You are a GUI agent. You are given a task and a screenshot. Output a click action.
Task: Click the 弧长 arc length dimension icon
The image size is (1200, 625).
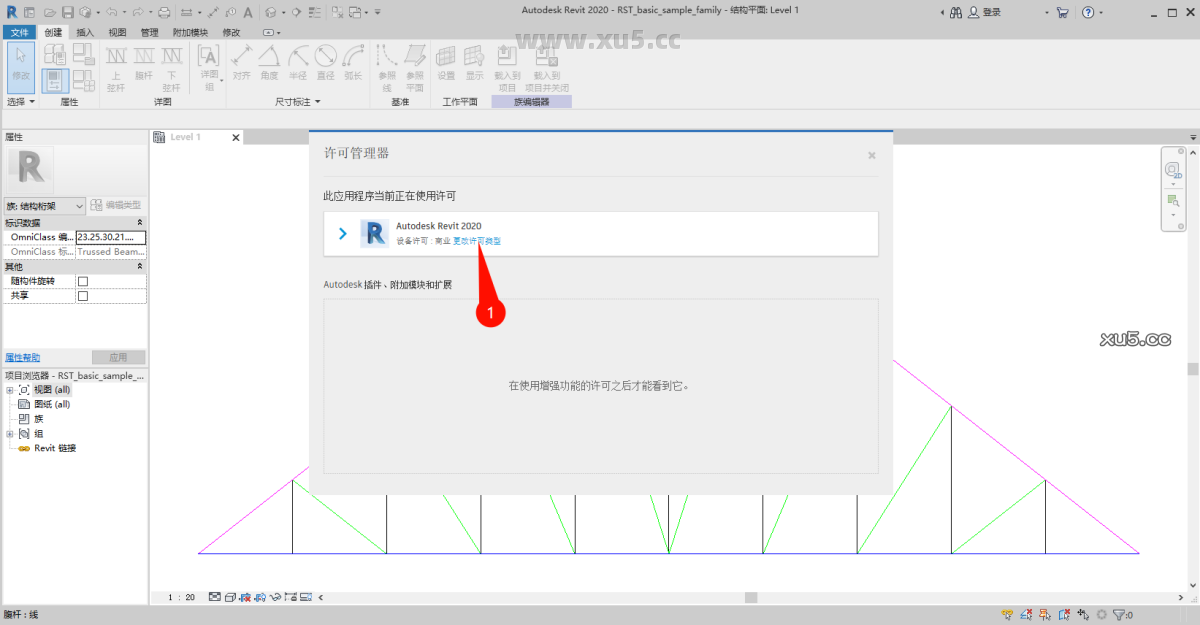(352, 62)
